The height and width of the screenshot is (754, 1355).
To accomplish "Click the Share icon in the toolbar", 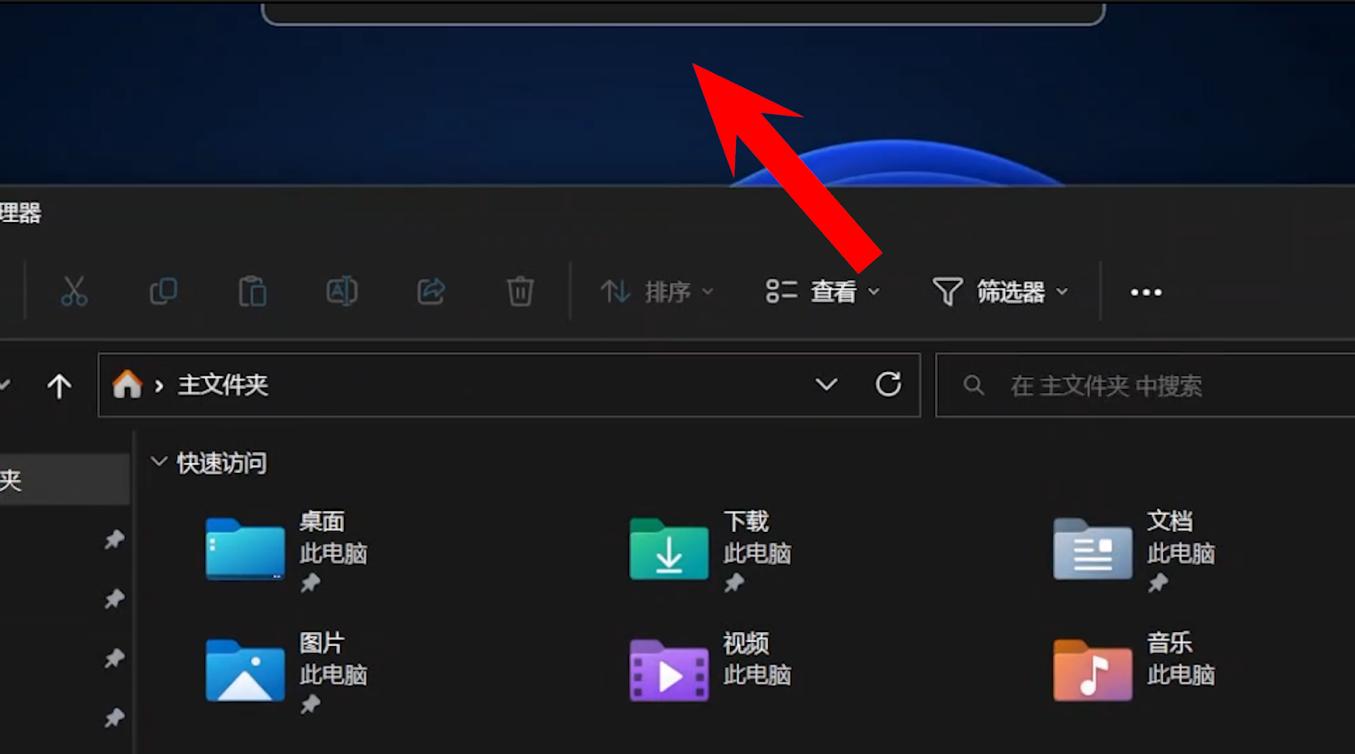I will tap(429, 291).
